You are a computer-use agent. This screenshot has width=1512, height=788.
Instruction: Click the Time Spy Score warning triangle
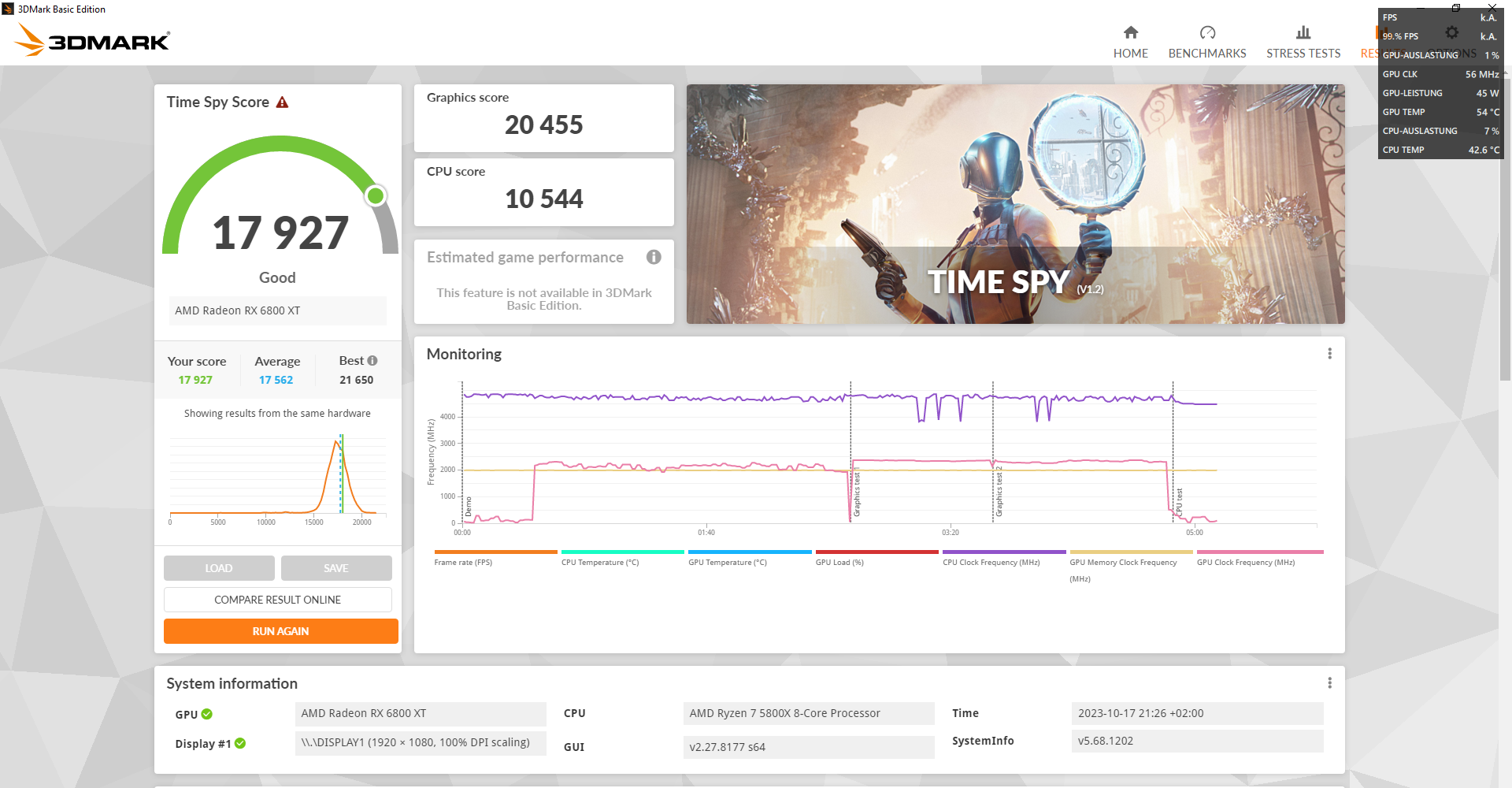click(282, 102)
